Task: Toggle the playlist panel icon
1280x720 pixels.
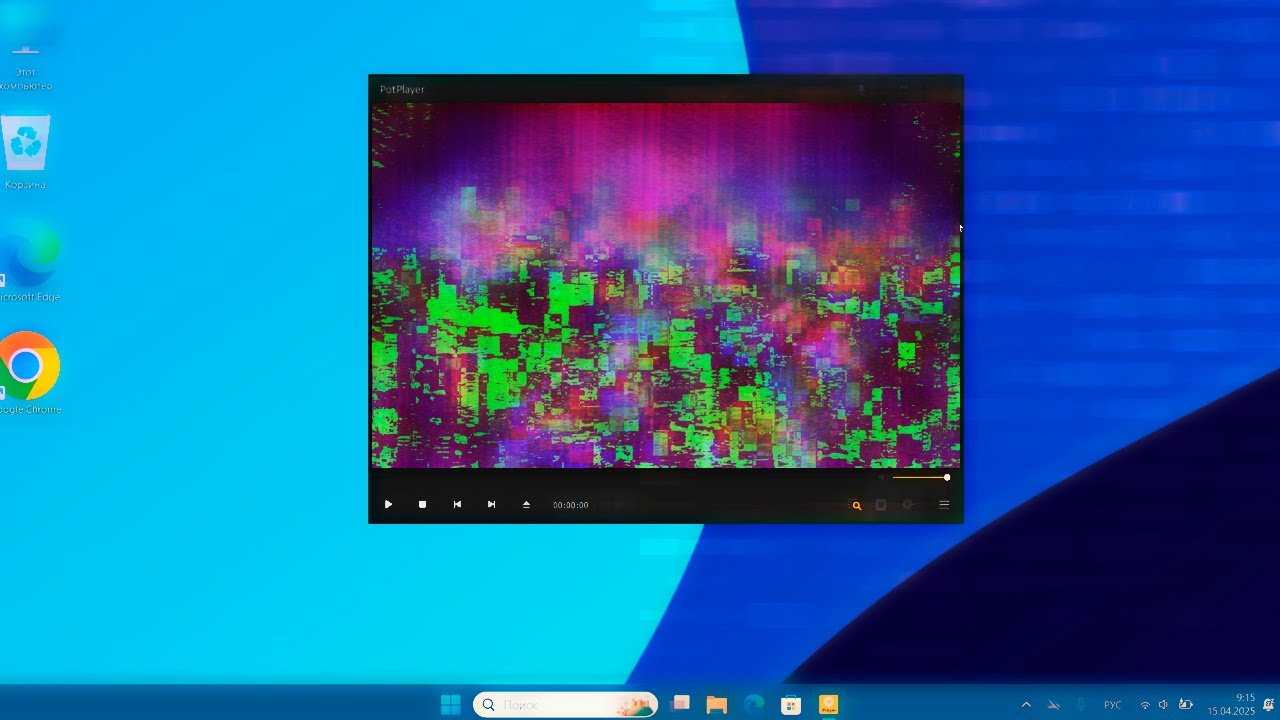Action: click(881, 505)
